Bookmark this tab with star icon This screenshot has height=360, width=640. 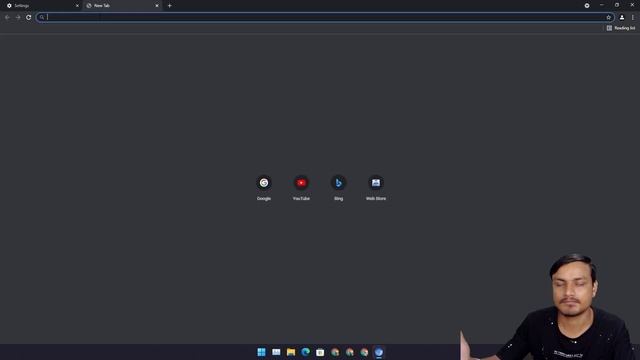(x=608, y=17)
